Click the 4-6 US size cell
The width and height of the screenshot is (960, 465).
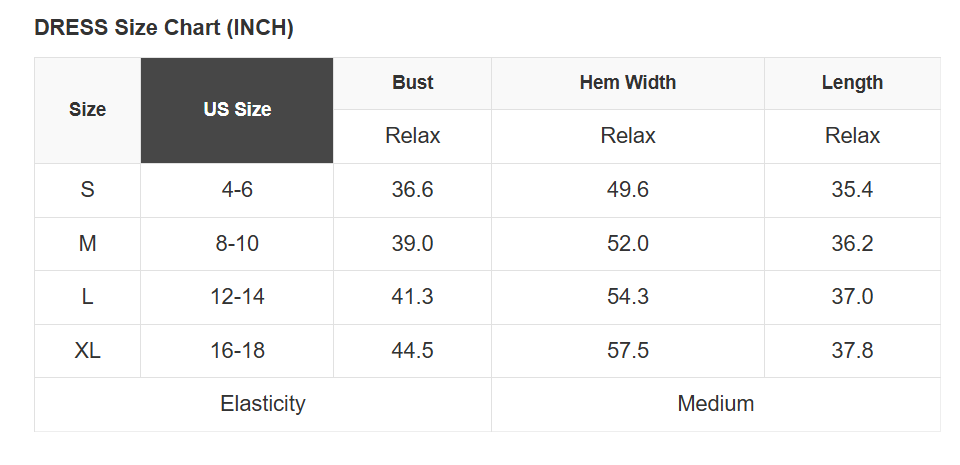(237, 190)
